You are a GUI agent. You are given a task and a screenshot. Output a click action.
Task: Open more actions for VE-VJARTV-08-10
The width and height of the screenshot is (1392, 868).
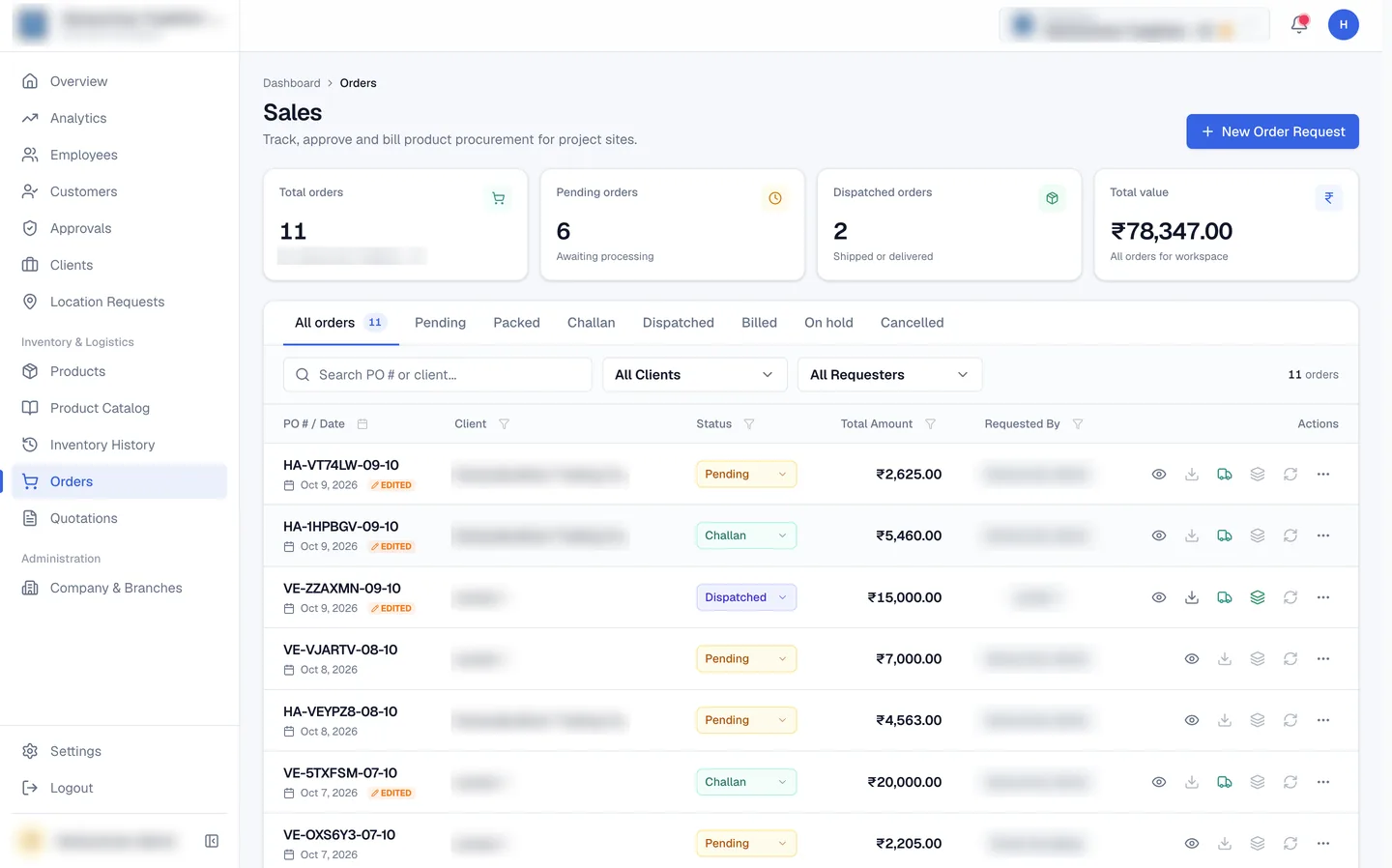point(1323,659)
